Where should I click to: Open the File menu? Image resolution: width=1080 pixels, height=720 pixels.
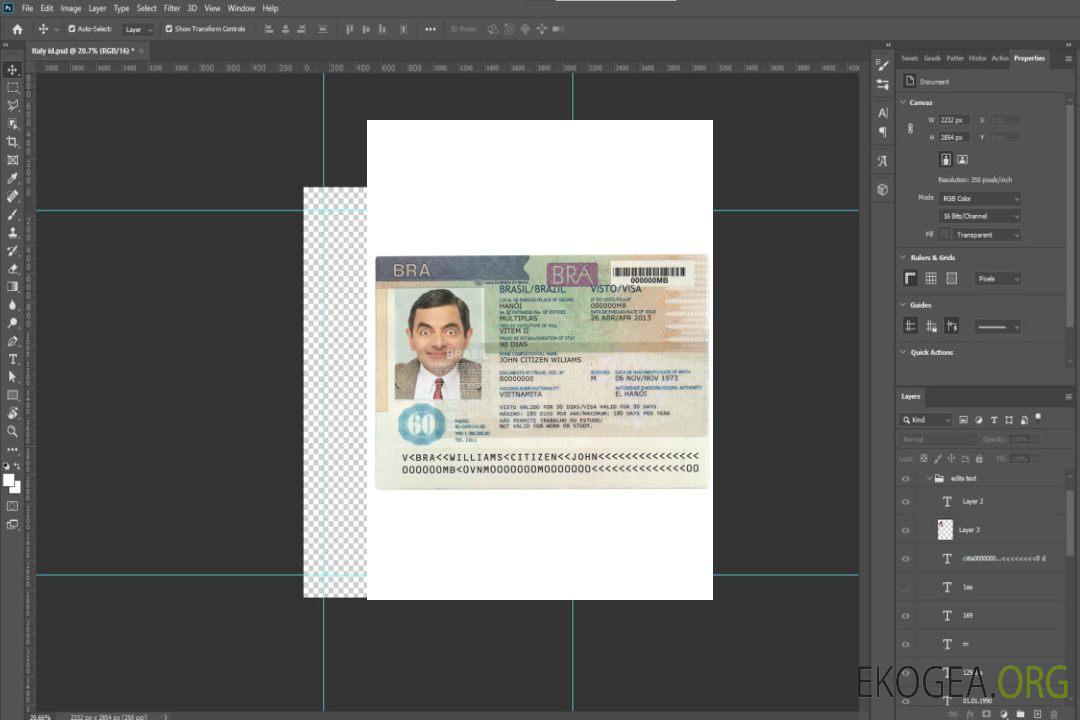[27, 8]
